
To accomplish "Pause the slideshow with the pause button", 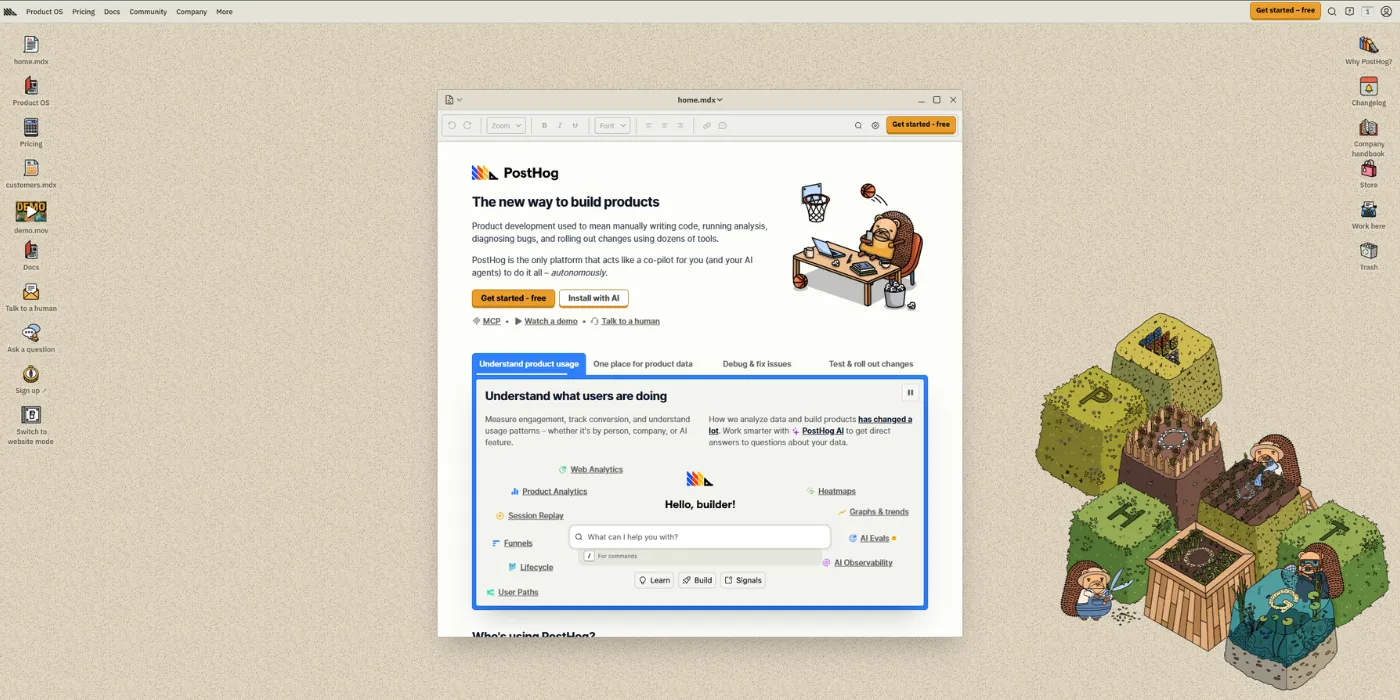I will [910, 393].
